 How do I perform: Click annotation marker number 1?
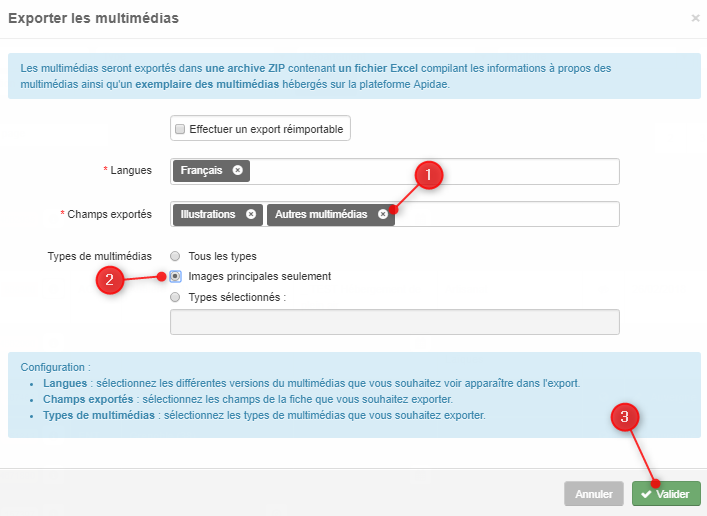428,175
